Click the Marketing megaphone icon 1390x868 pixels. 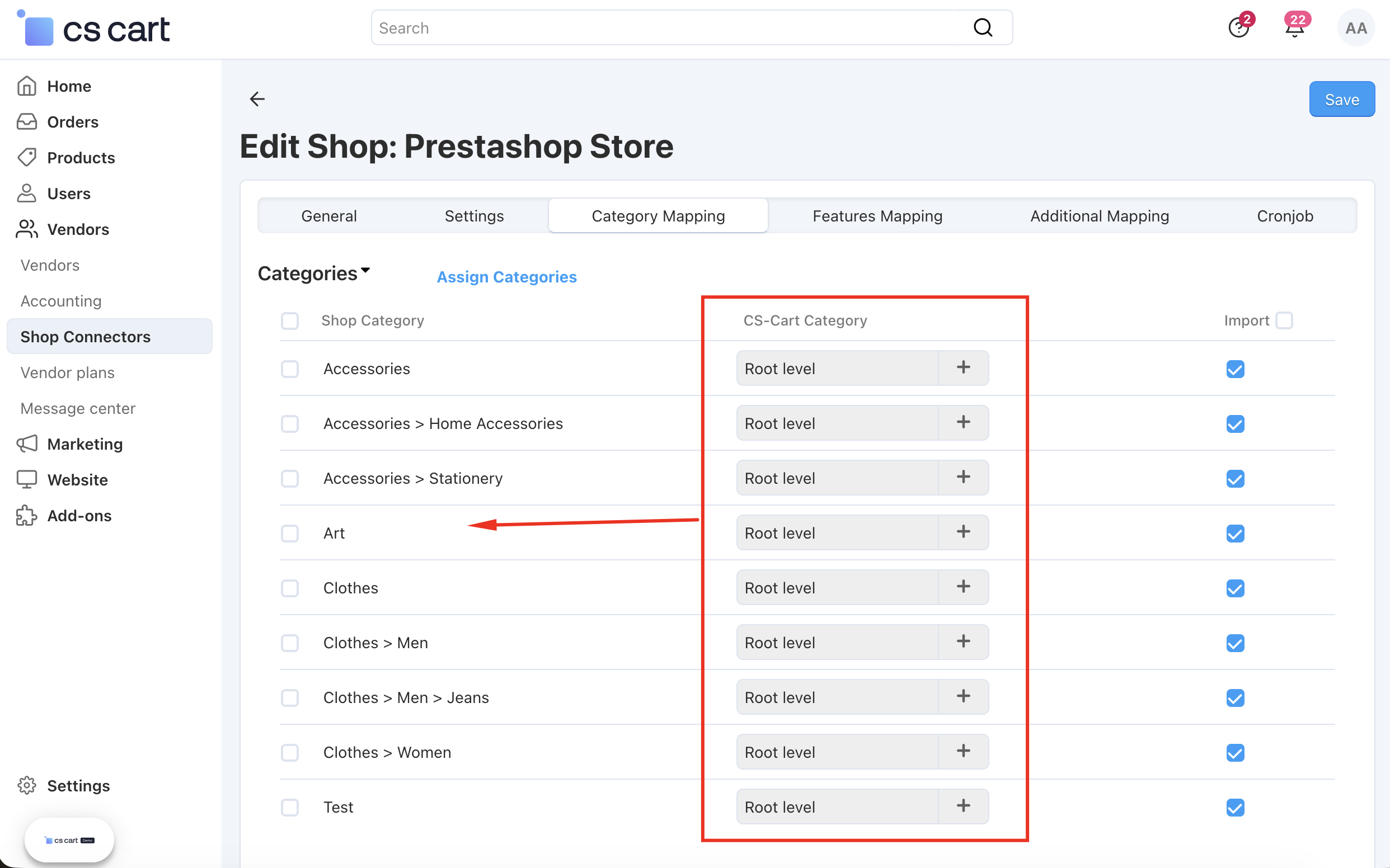[x=26, y=444]
